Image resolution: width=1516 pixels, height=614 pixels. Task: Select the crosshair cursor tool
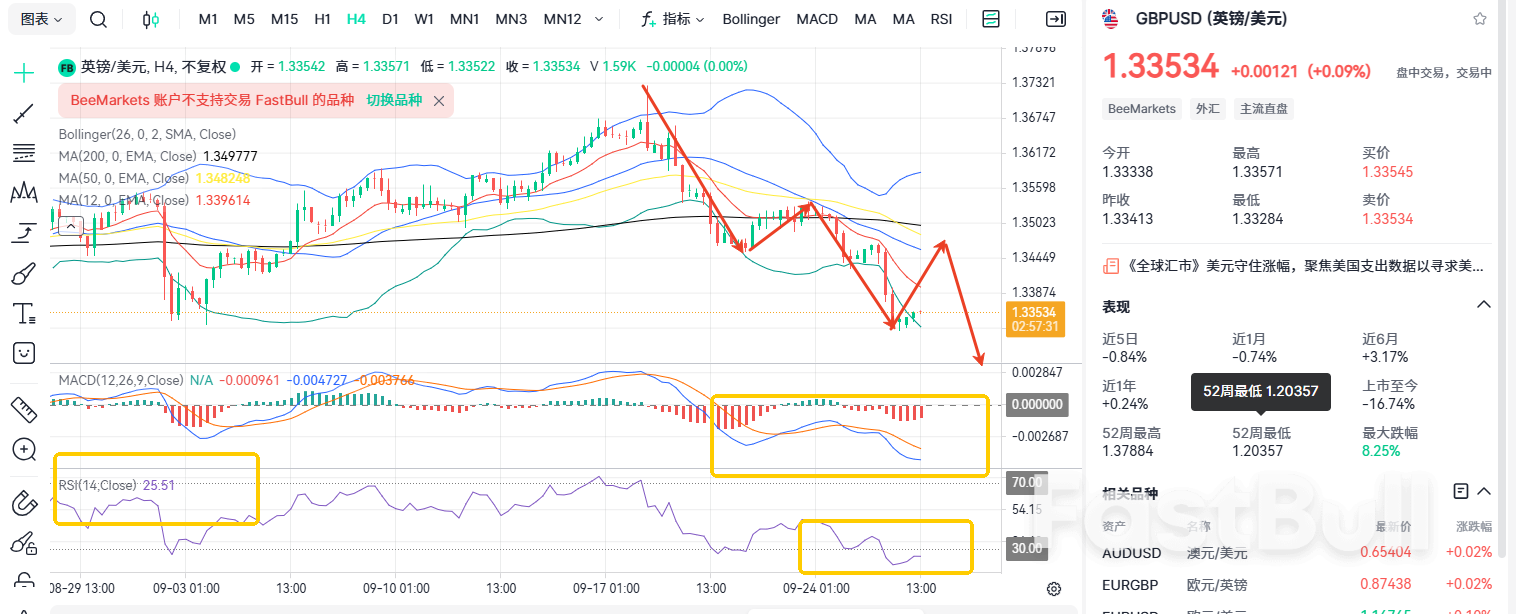point(24,72)
